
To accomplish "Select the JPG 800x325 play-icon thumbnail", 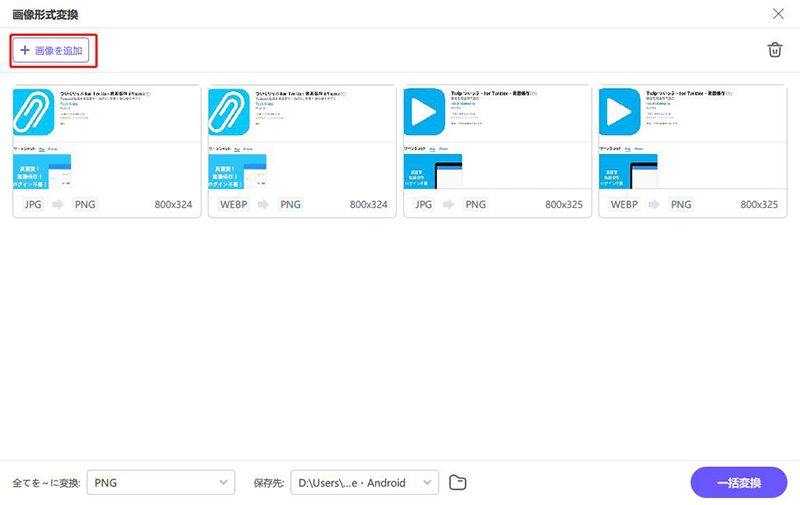I will pos(497,138).
